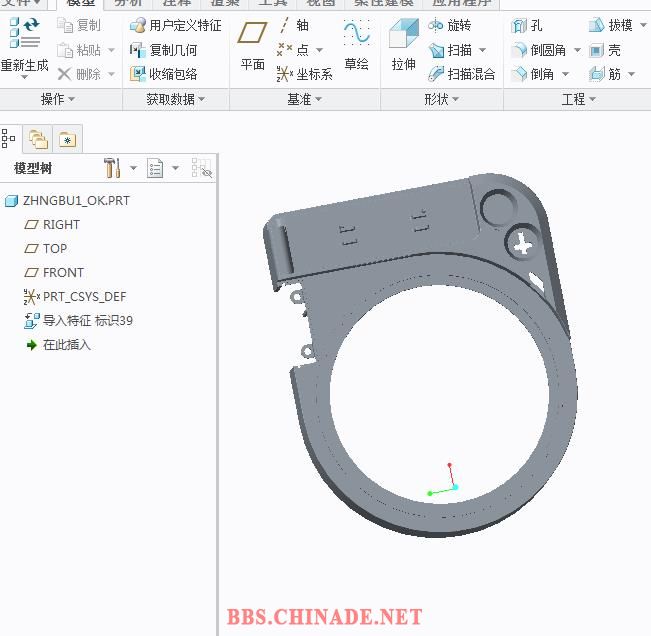Select the Chamfer (倒角) tool
The width and height of the screenshot is (651, 636).
[533, 74]
